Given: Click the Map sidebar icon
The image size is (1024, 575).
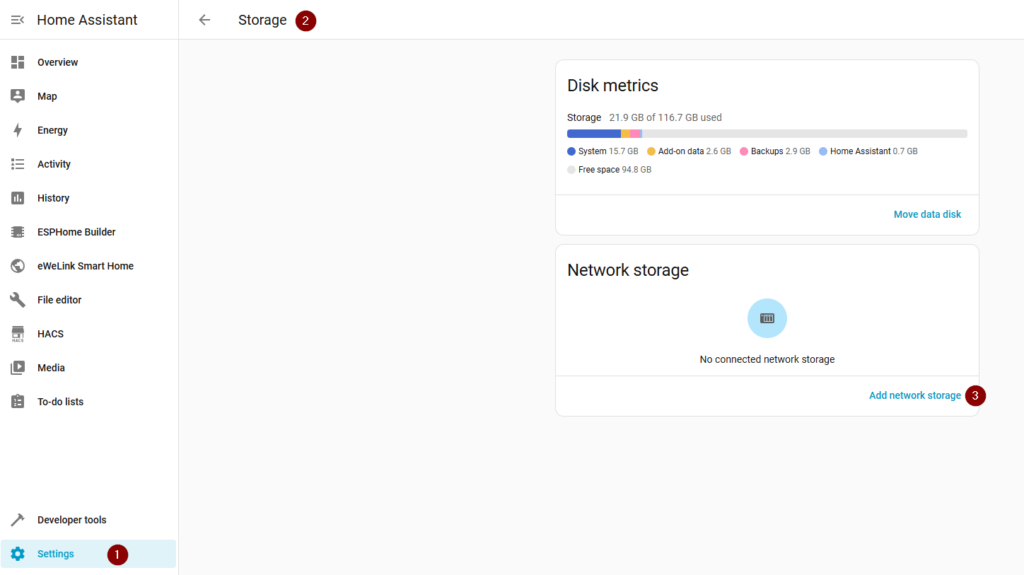Looking at the screenshot, I should pos(17,96).
